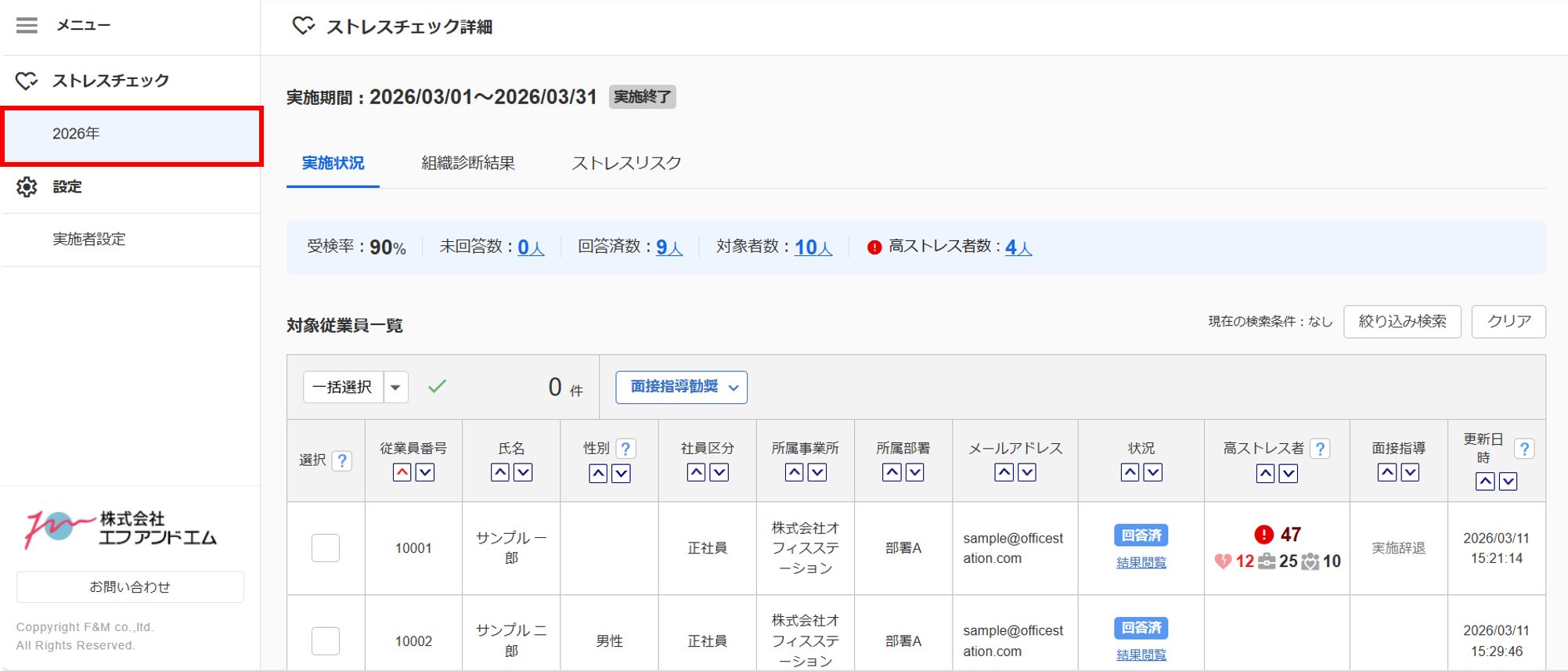The width and height of the screenshot is (1568, 671).
Task: Open the 面接指導勧奨 dropdown
Action: pyautogui.click(x=681, y=388)
